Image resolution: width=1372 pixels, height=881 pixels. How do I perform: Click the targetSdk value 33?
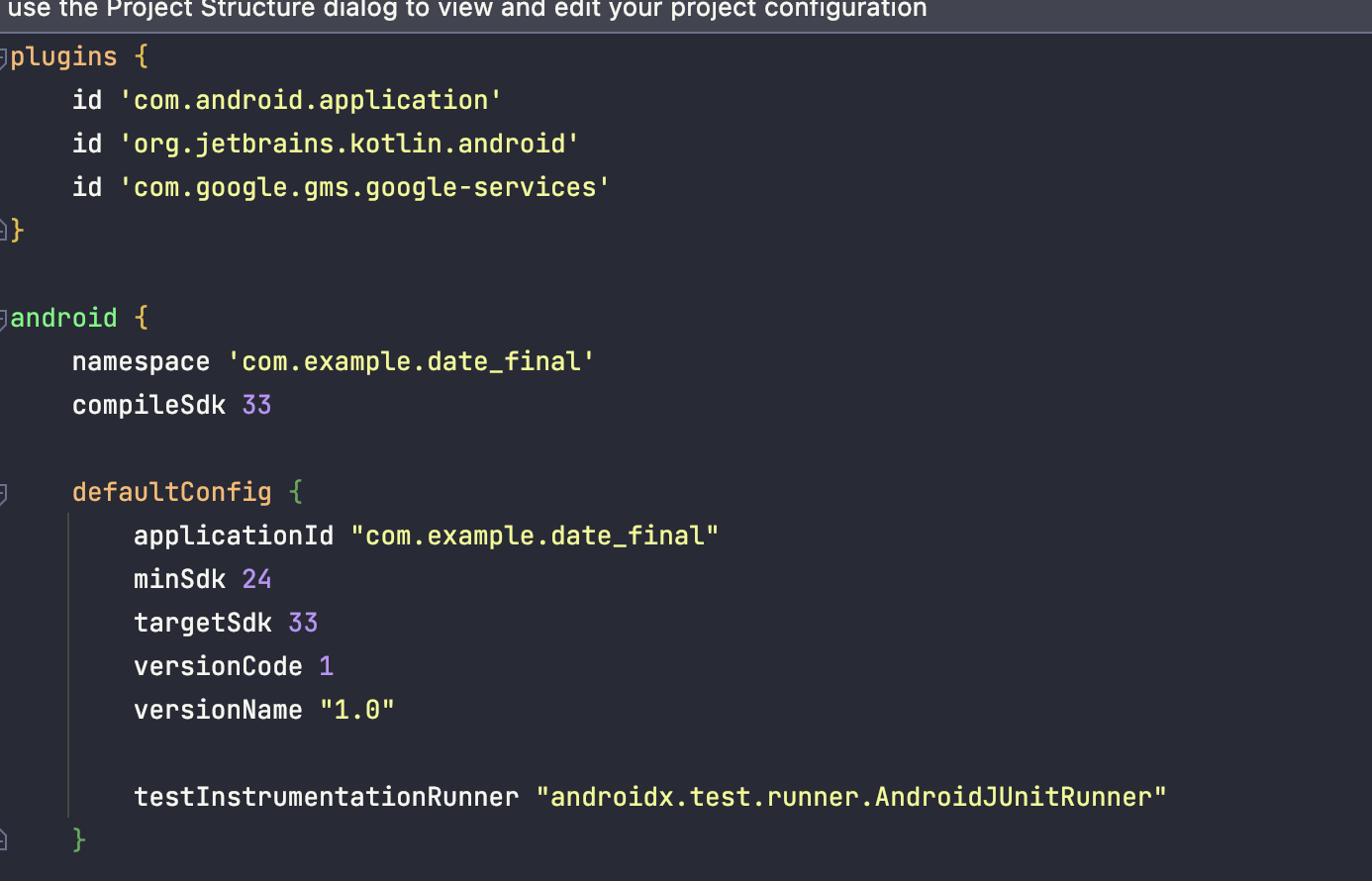tap(303, 623)
